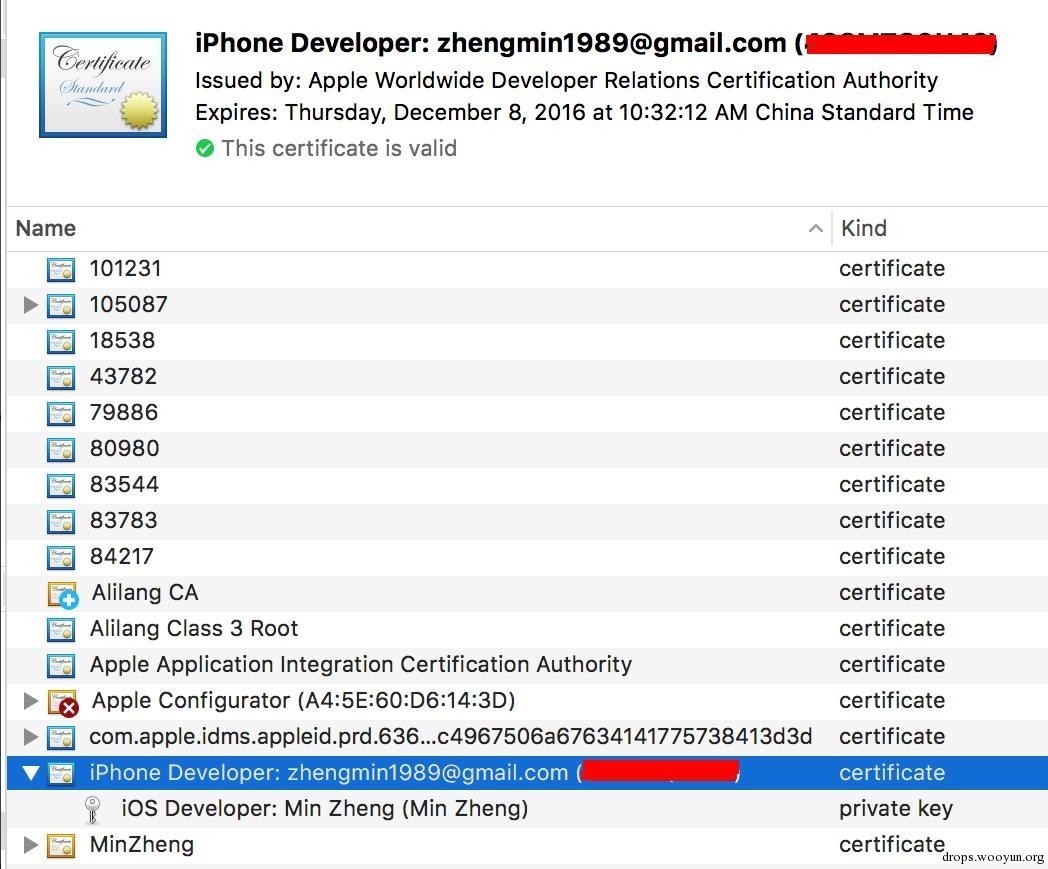This screenshot has height=869, width=1048.
Task: Expand the 105087 certificate disclosure triangle
Action: [x=31, y=305]
